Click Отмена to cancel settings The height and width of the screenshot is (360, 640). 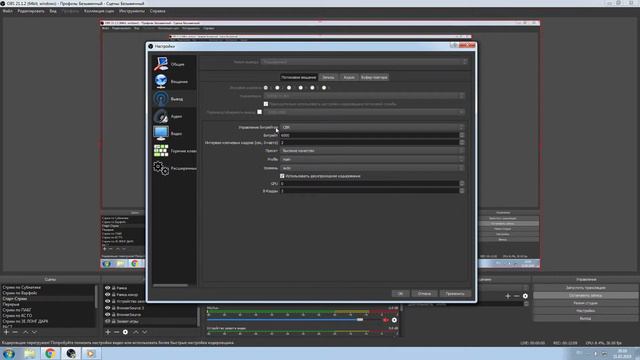[x=424, y=293]
